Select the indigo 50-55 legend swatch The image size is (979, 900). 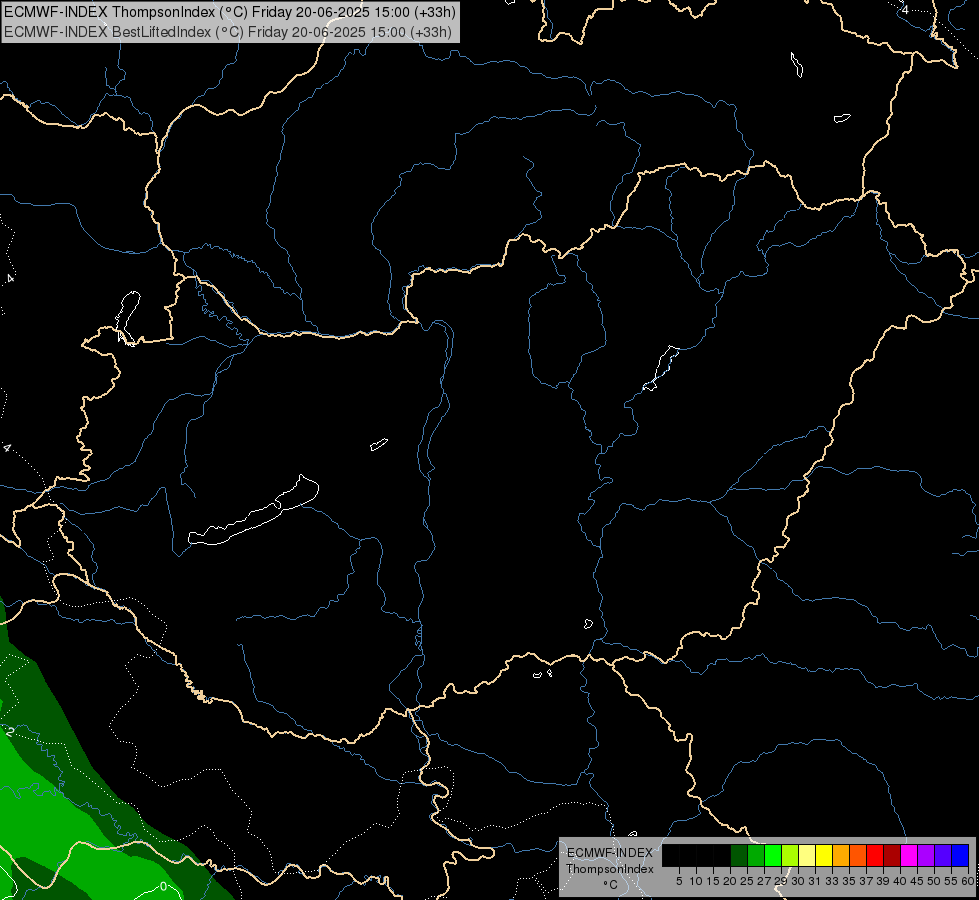tap(943, 855)
